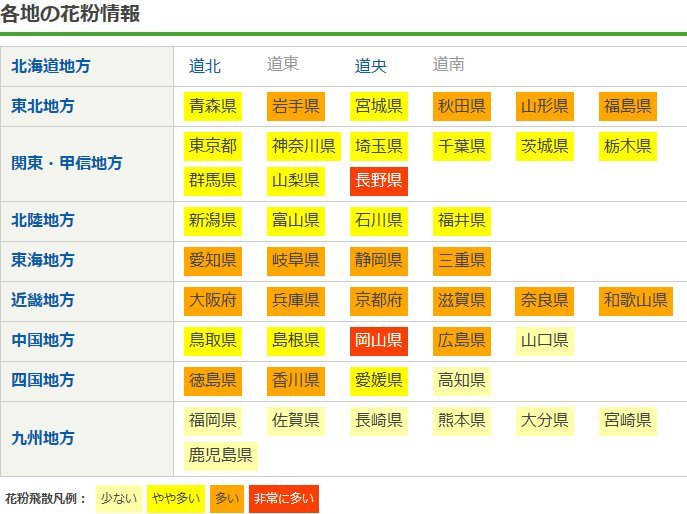Select 高知県 in the Shikoku row

[461, 380]
